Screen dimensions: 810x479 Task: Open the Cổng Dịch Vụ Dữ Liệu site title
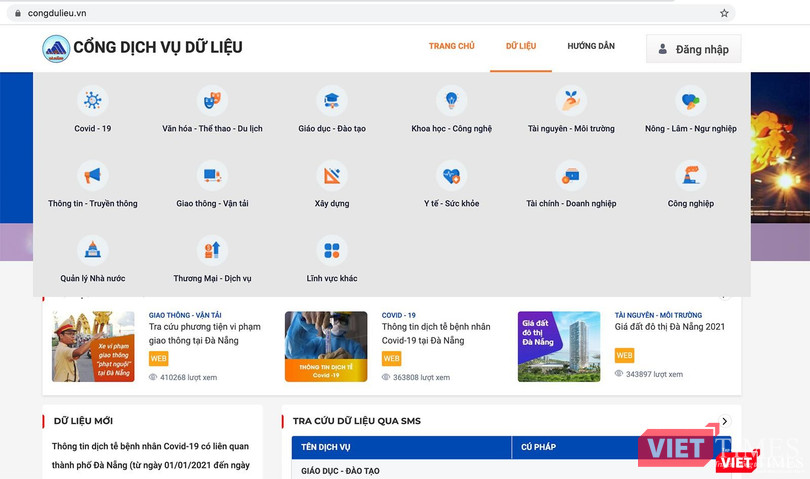[x=158, y=47]
